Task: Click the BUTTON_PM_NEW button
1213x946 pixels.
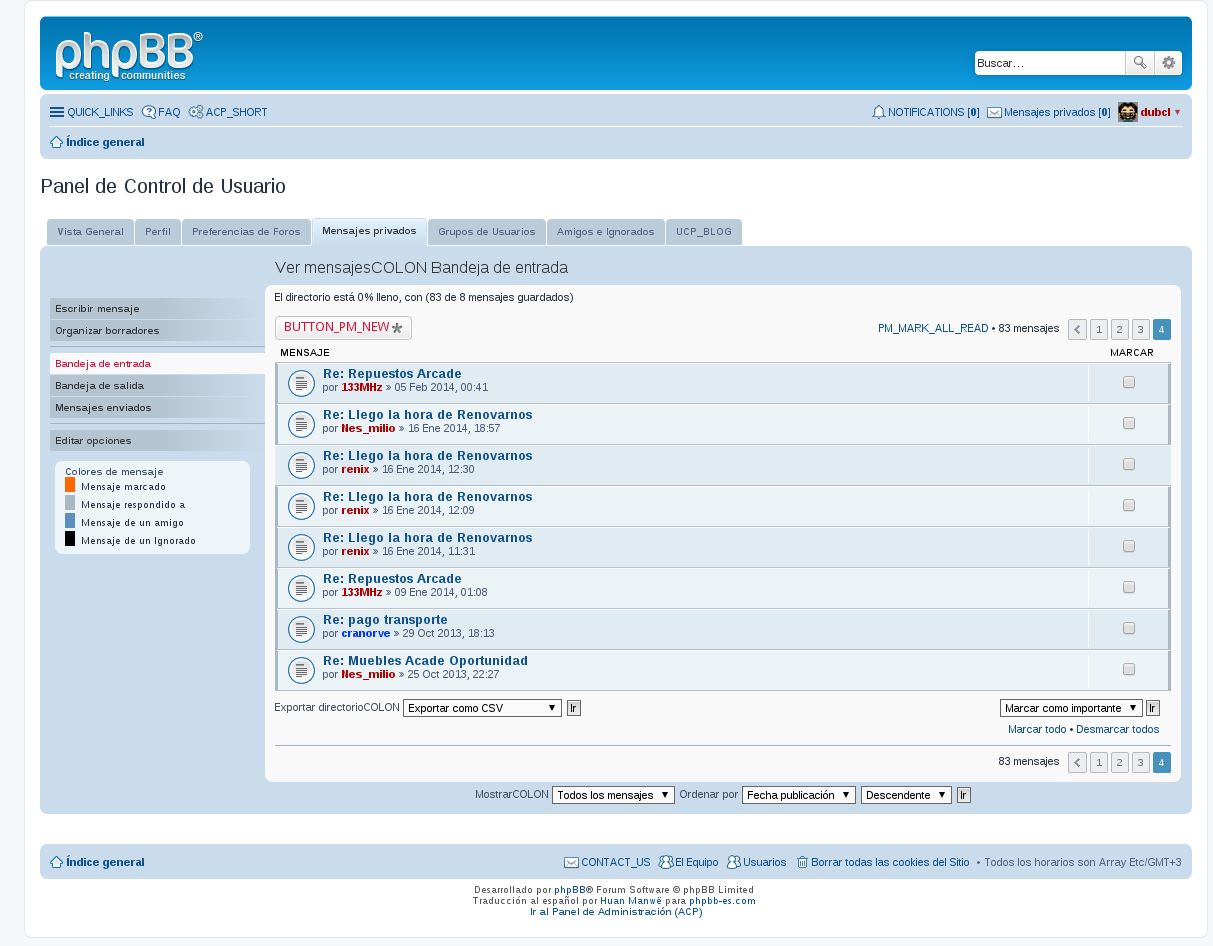Action: pyautogui.click(x=343, y=327)
